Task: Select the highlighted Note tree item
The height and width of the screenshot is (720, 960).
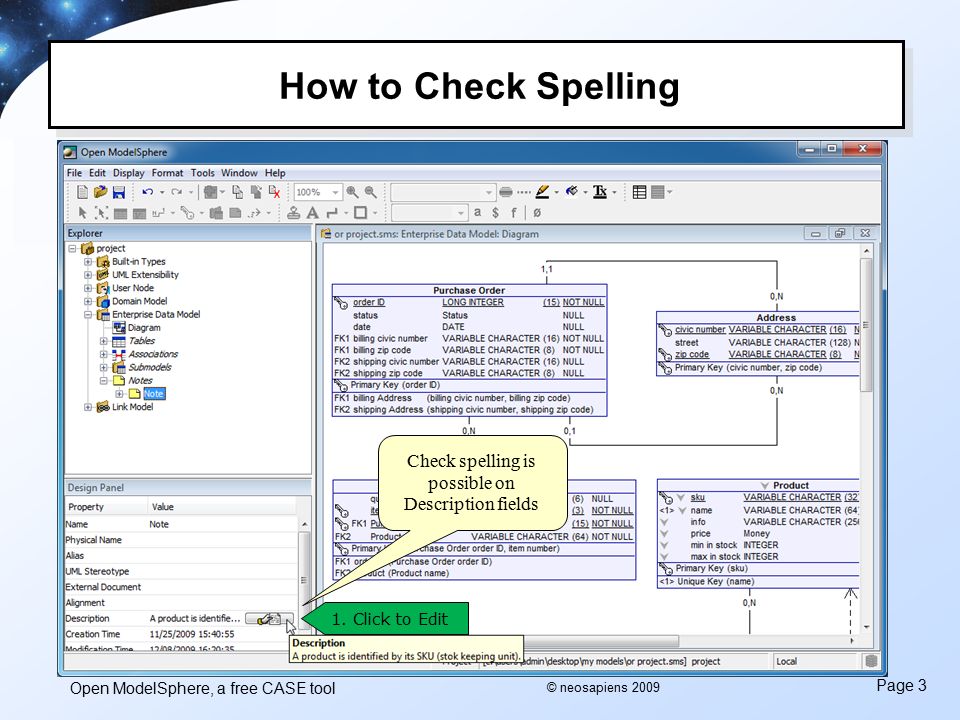Action: tap(154, 394)
